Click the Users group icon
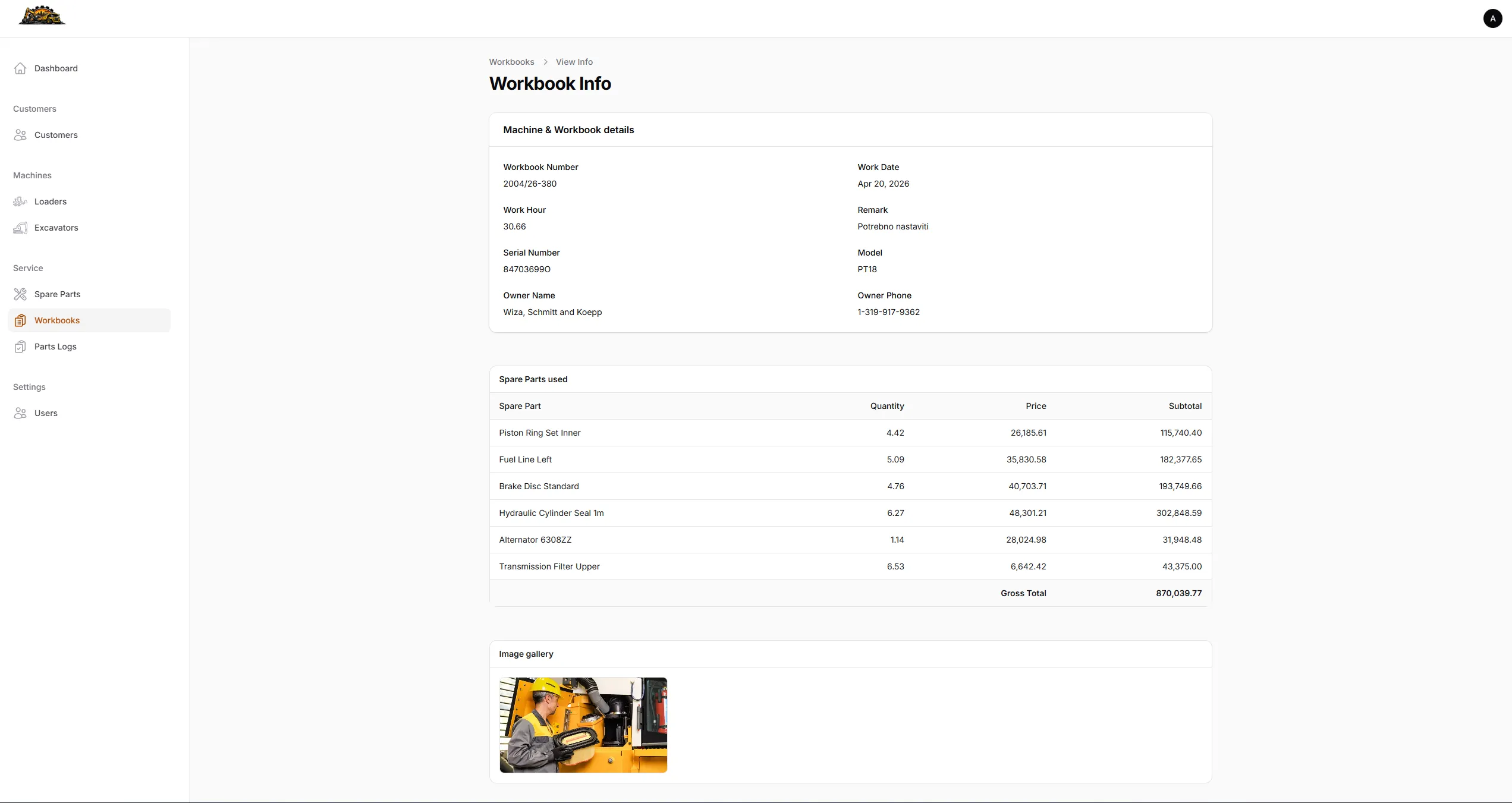This screenshot has width=1512, height=803. pyautogui.click(x=20, y=413)
